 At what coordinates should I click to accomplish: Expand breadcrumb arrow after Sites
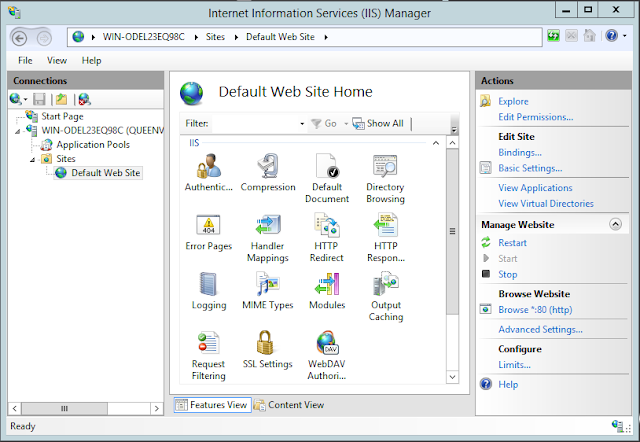coord(236,37)
